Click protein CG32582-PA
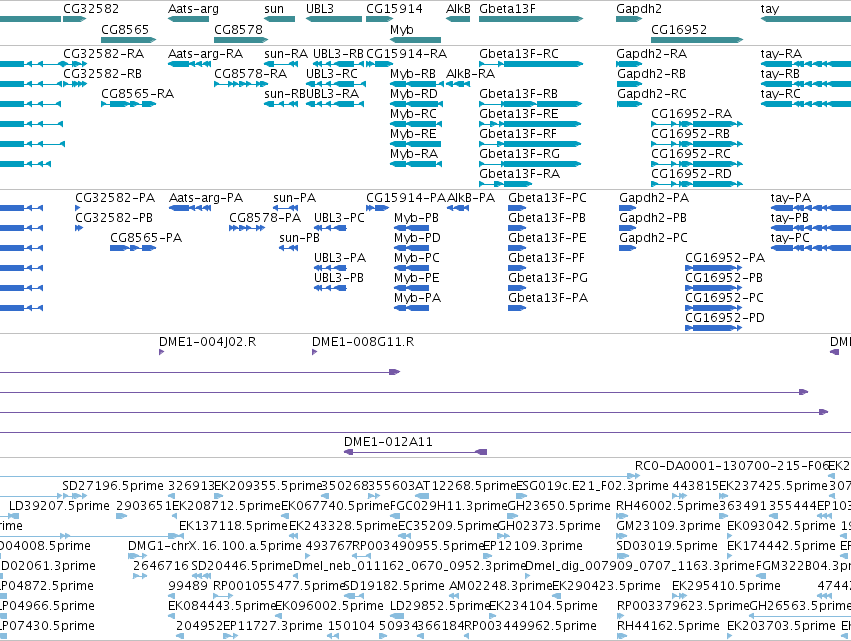Image resolution: width=851 pixels, height=641 pixels. click(x=78, y=208)
